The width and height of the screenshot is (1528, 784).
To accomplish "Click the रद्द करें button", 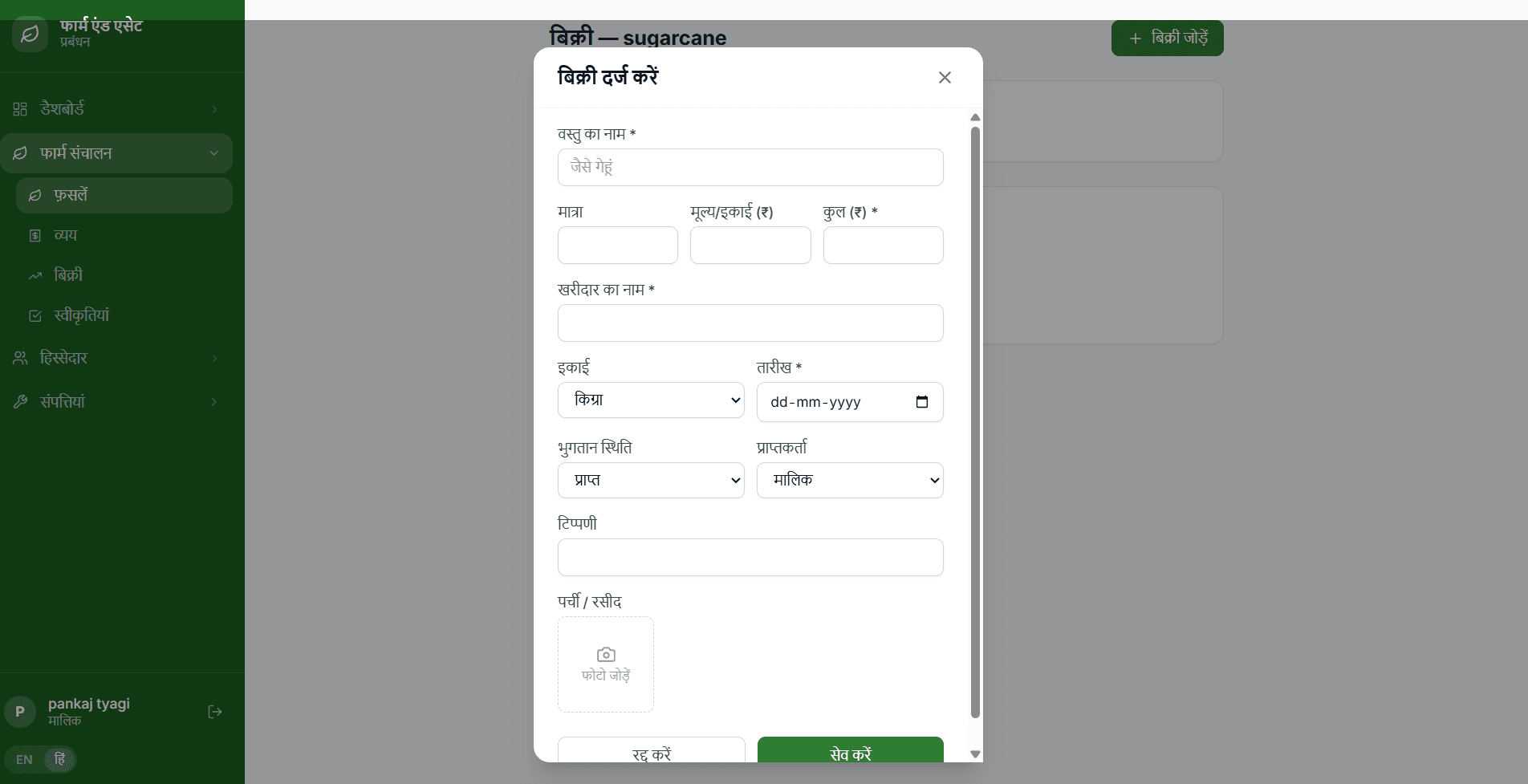I will click(651, 749).
